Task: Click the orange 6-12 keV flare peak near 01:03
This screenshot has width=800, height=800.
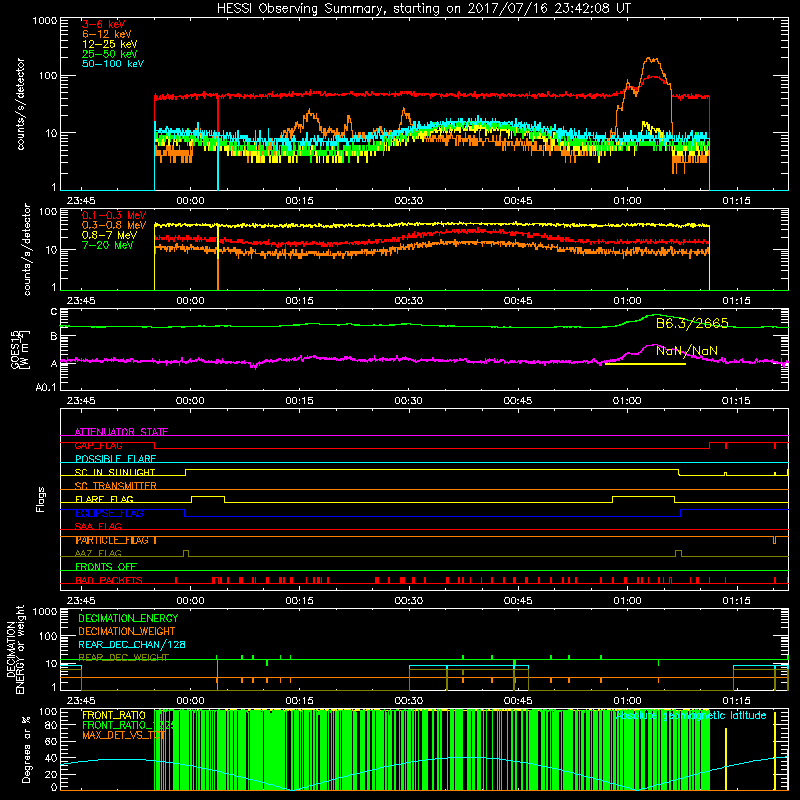Action: 652,60
